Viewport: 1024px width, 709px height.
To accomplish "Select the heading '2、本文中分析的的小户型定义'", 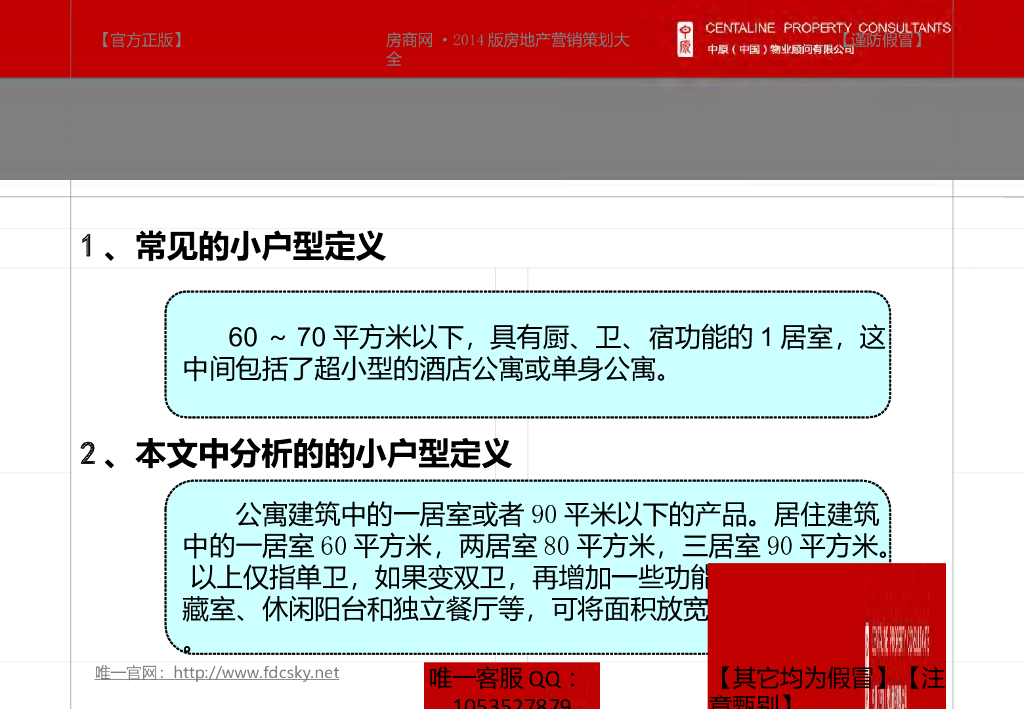I will coord(295,454).
